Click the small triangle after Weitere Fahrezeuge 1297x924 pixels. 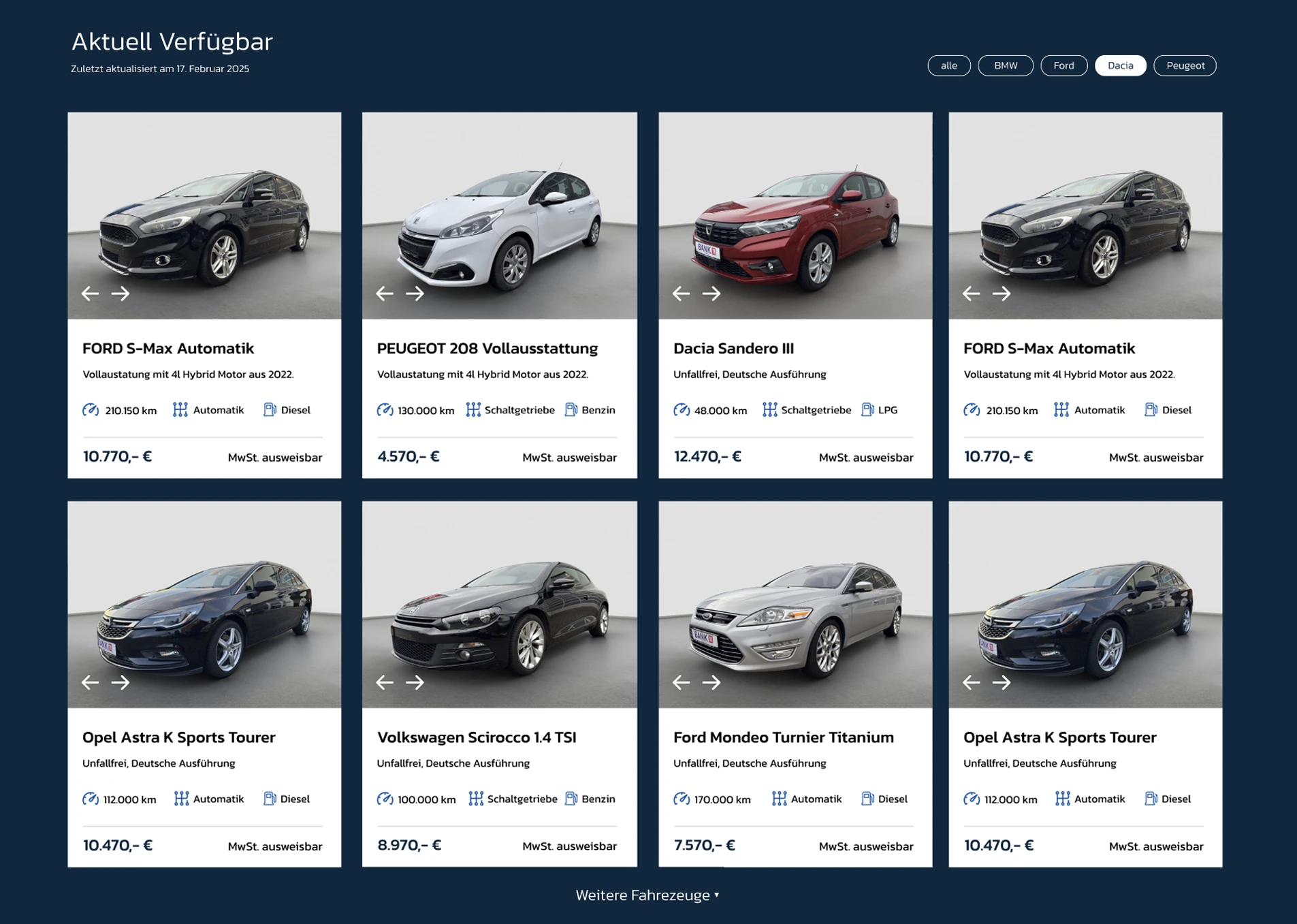tap(717, 895)
